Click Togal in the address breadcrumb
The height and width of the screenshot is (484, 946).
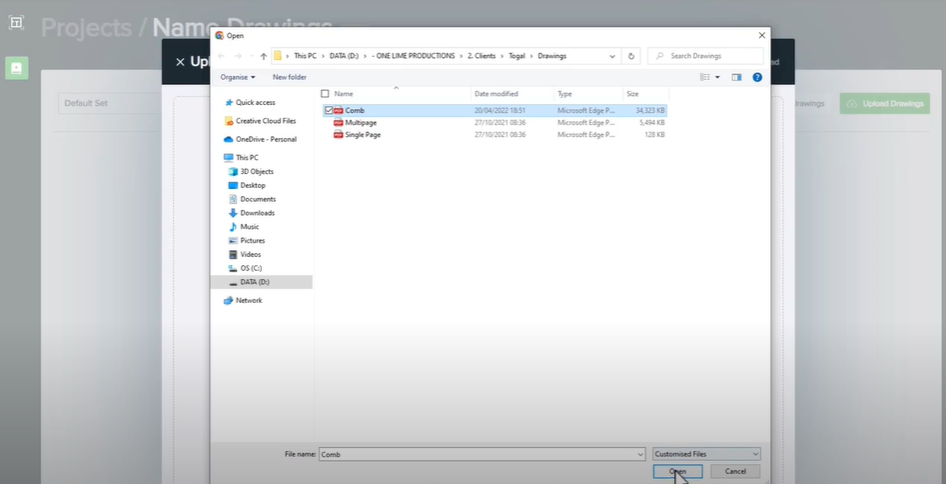517,56
